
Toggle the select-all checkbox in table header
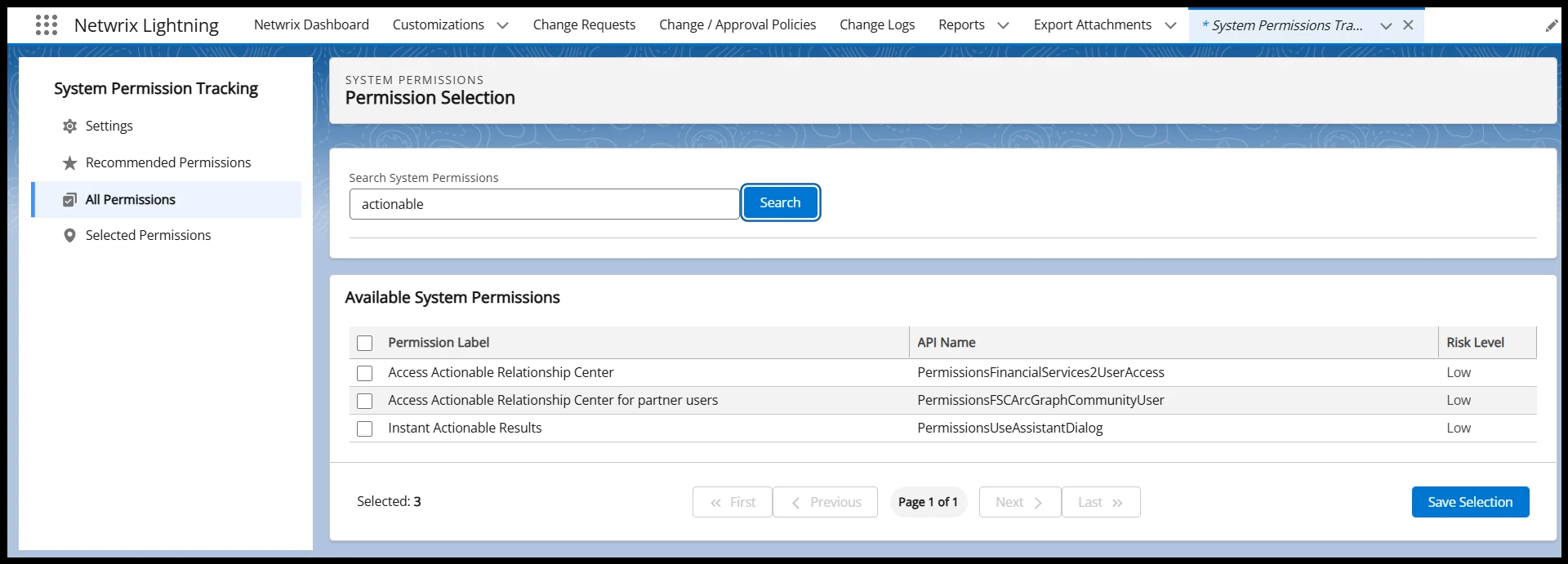[x=365, y=344]
